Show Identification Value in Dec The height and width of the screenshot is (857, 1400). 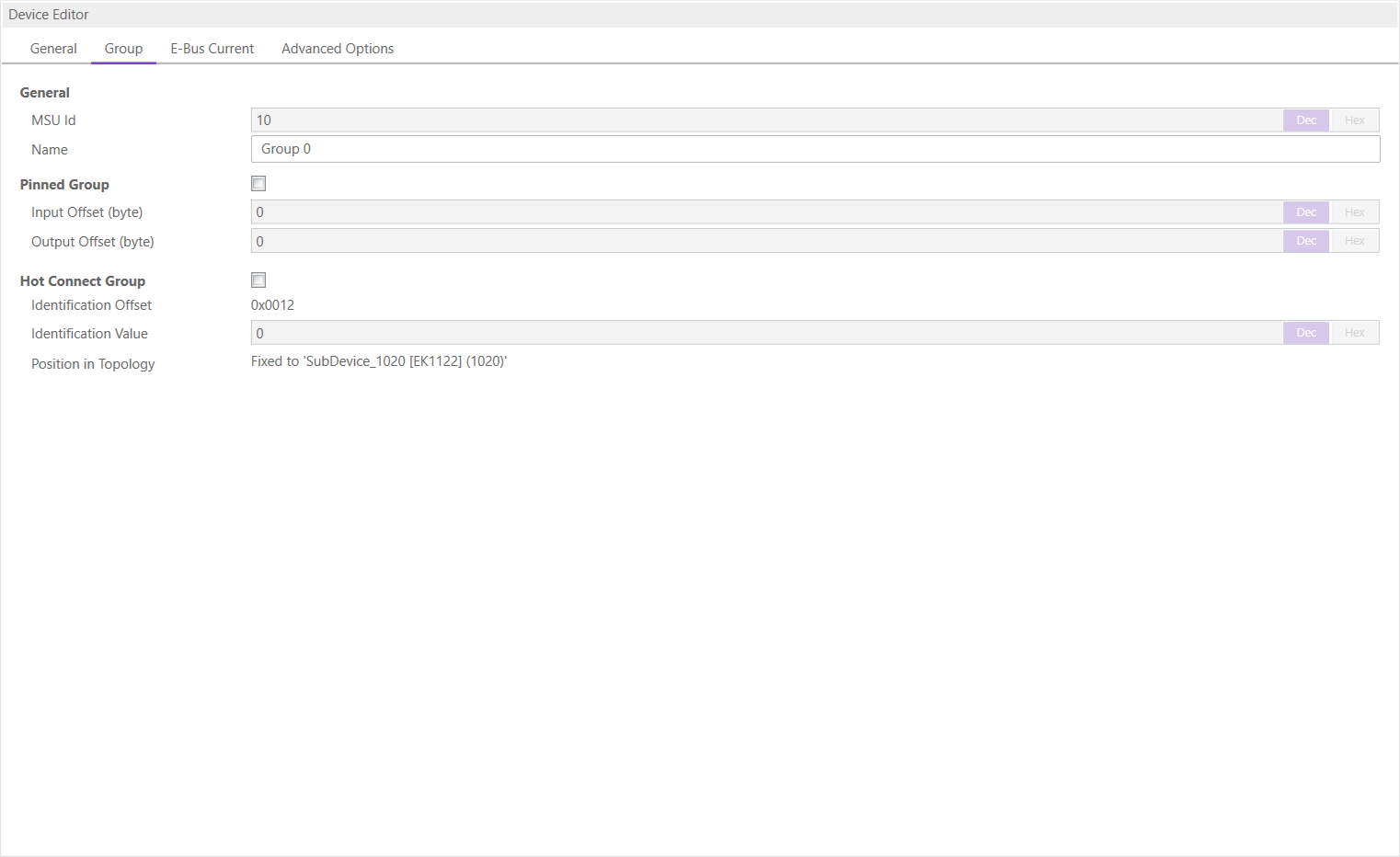[x=1306, y=333]
